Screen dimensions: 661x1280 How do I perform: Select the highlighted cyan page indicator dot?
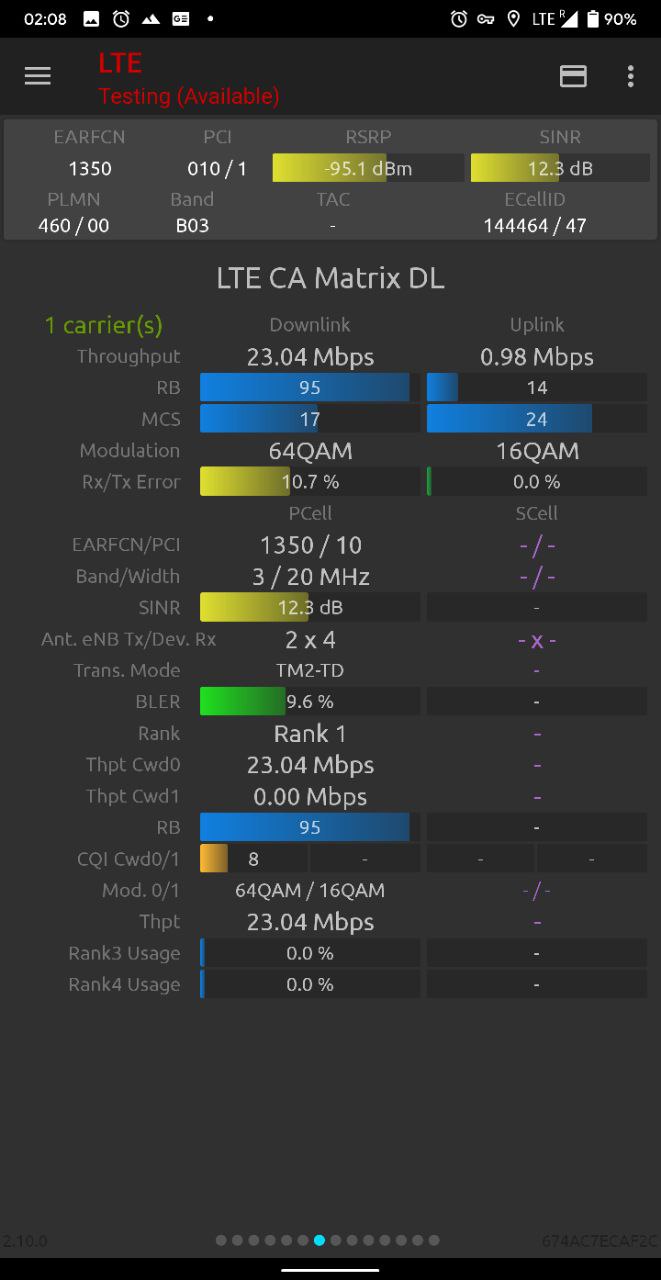[x=319, y=1240]
